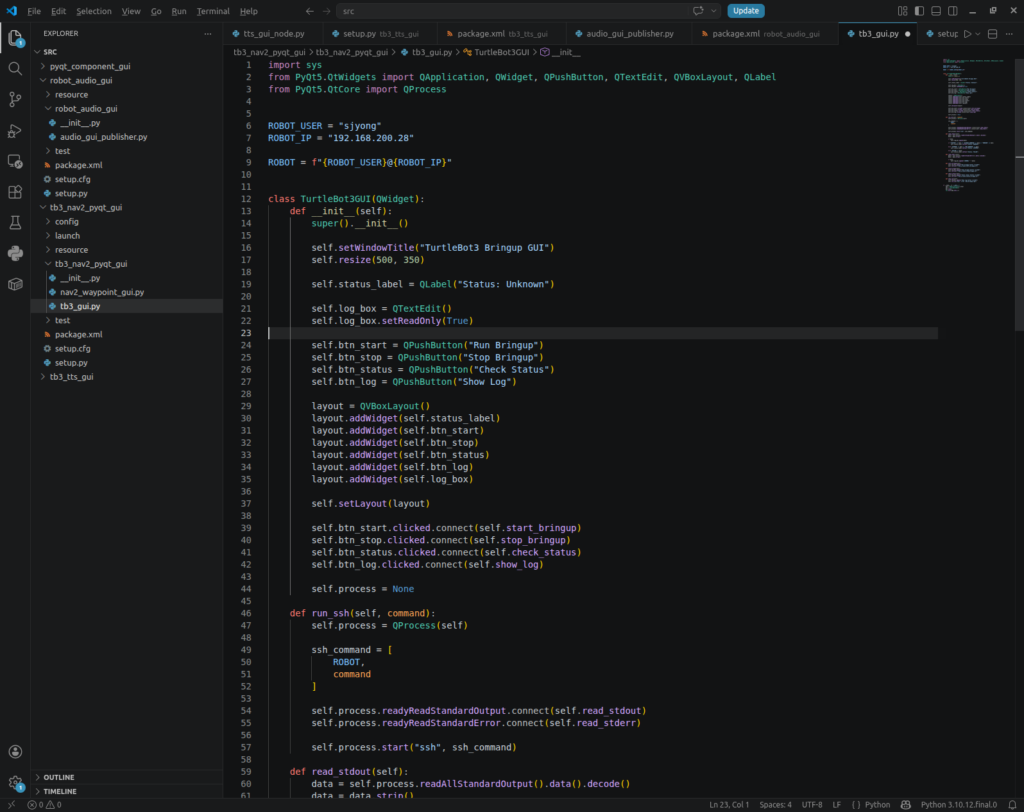Open Run and Debug view icon
The width and height of the screenshot is (1024, 812).
tap(15, 131)
